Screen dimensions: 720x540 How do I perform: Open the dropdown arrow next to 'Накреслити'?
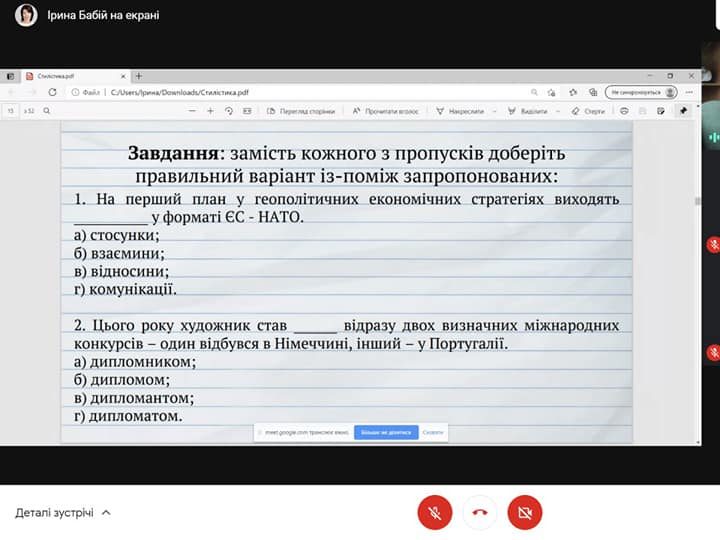pos(494,111)
